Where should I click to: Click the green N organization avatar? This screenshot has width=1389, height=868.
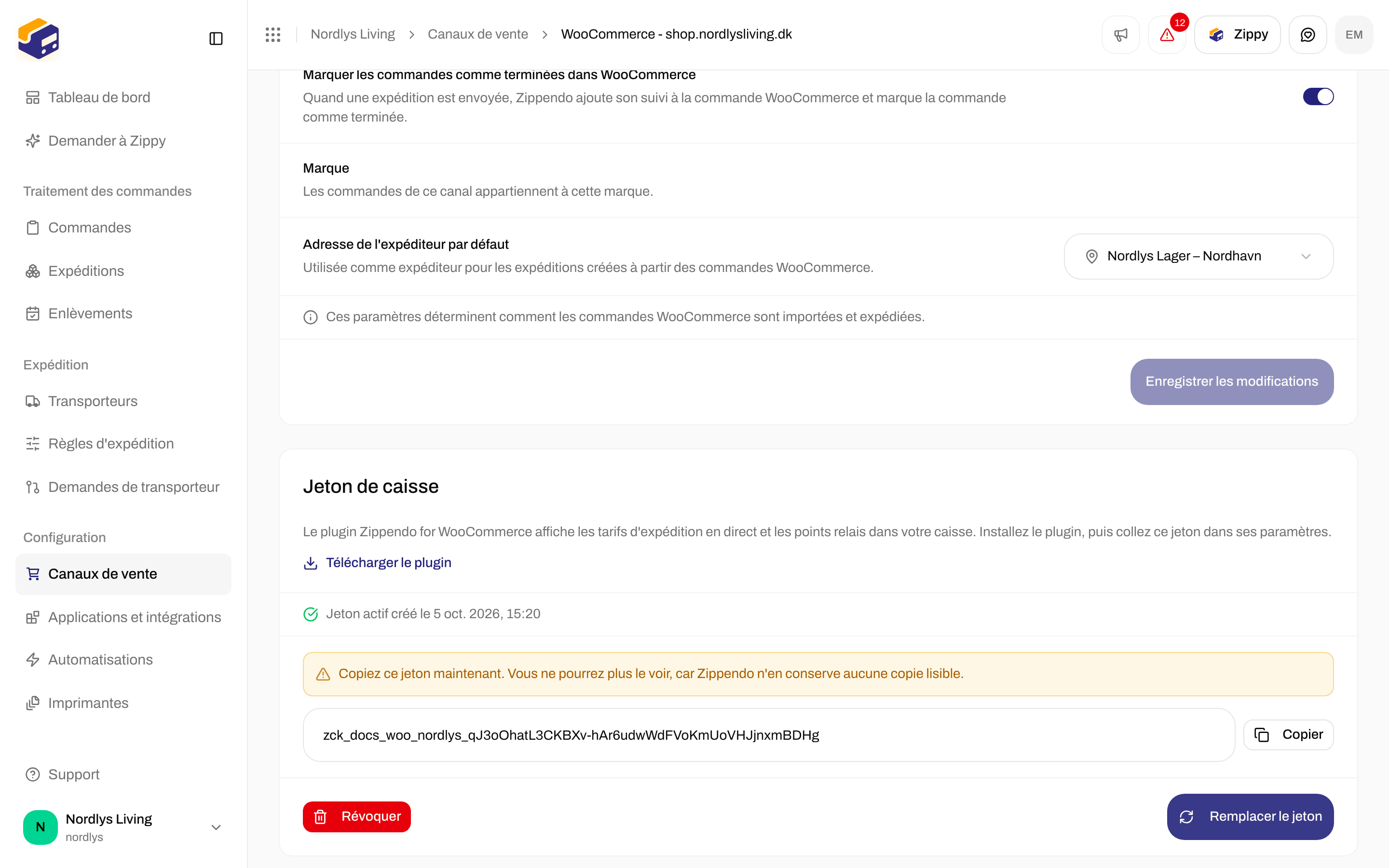coord(40,827)
